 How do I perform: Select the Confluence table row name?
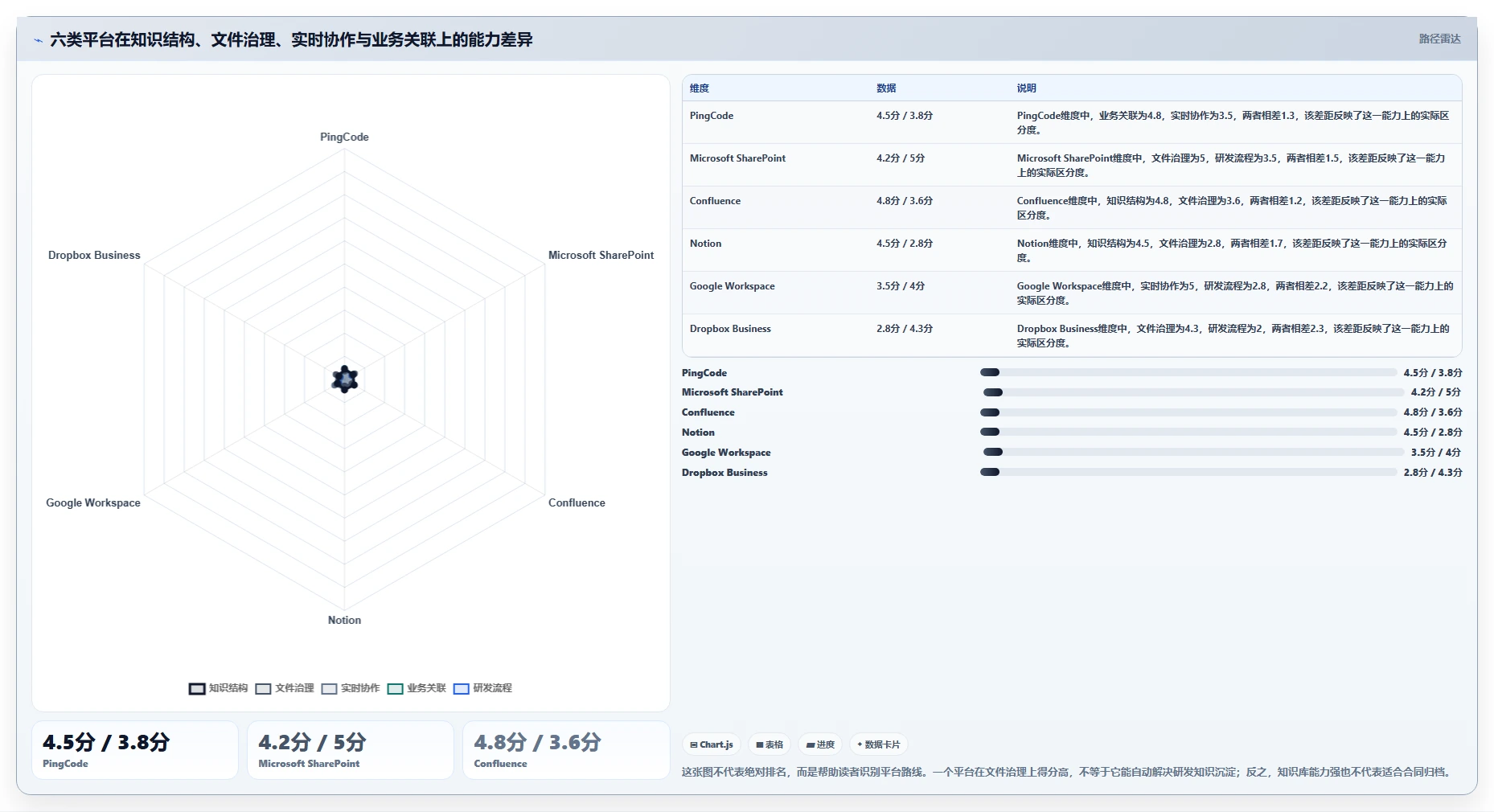pyautogui.click(x=715, y=201)
